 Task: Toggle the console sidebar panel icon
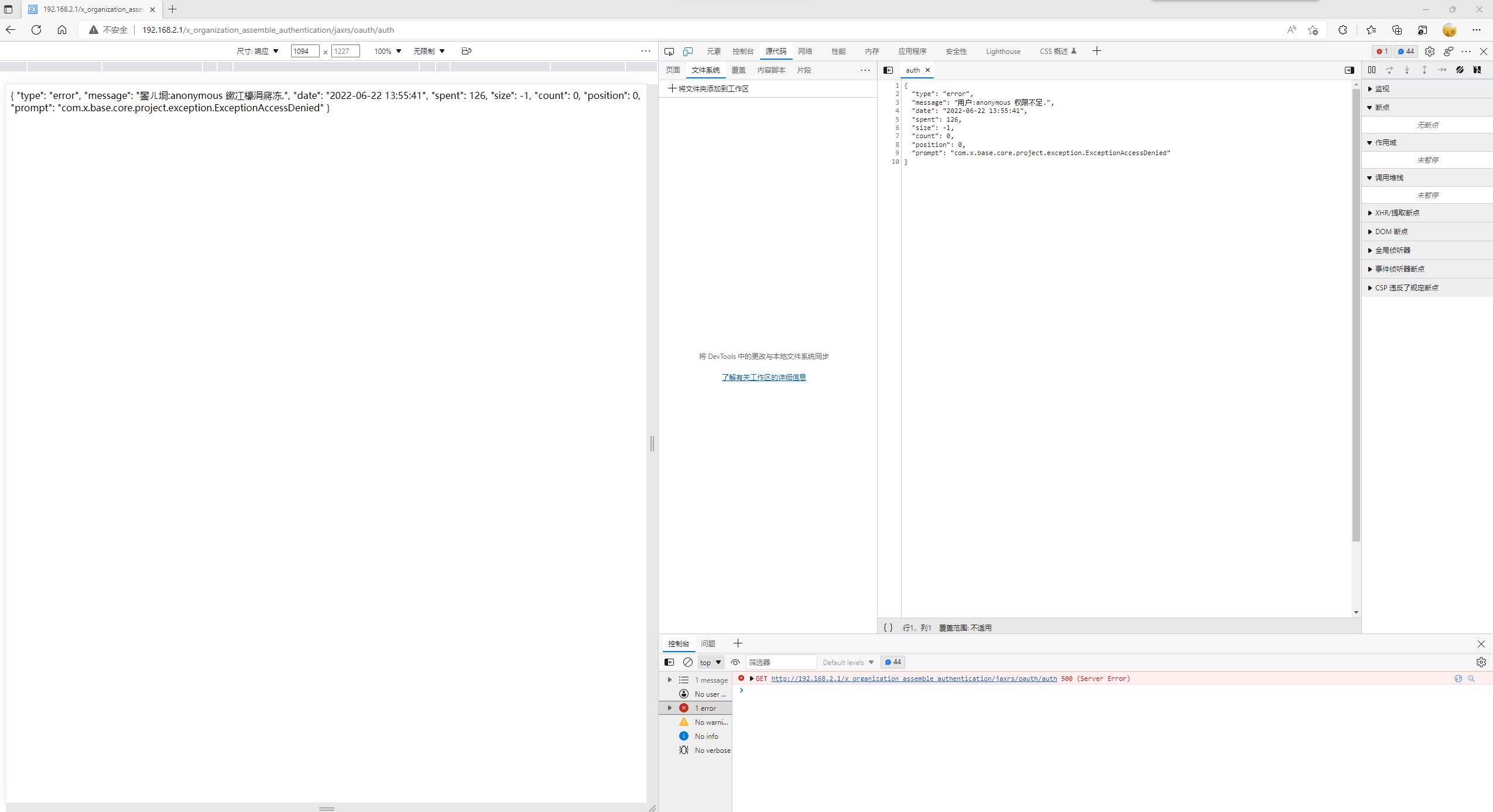pos(669,662)
